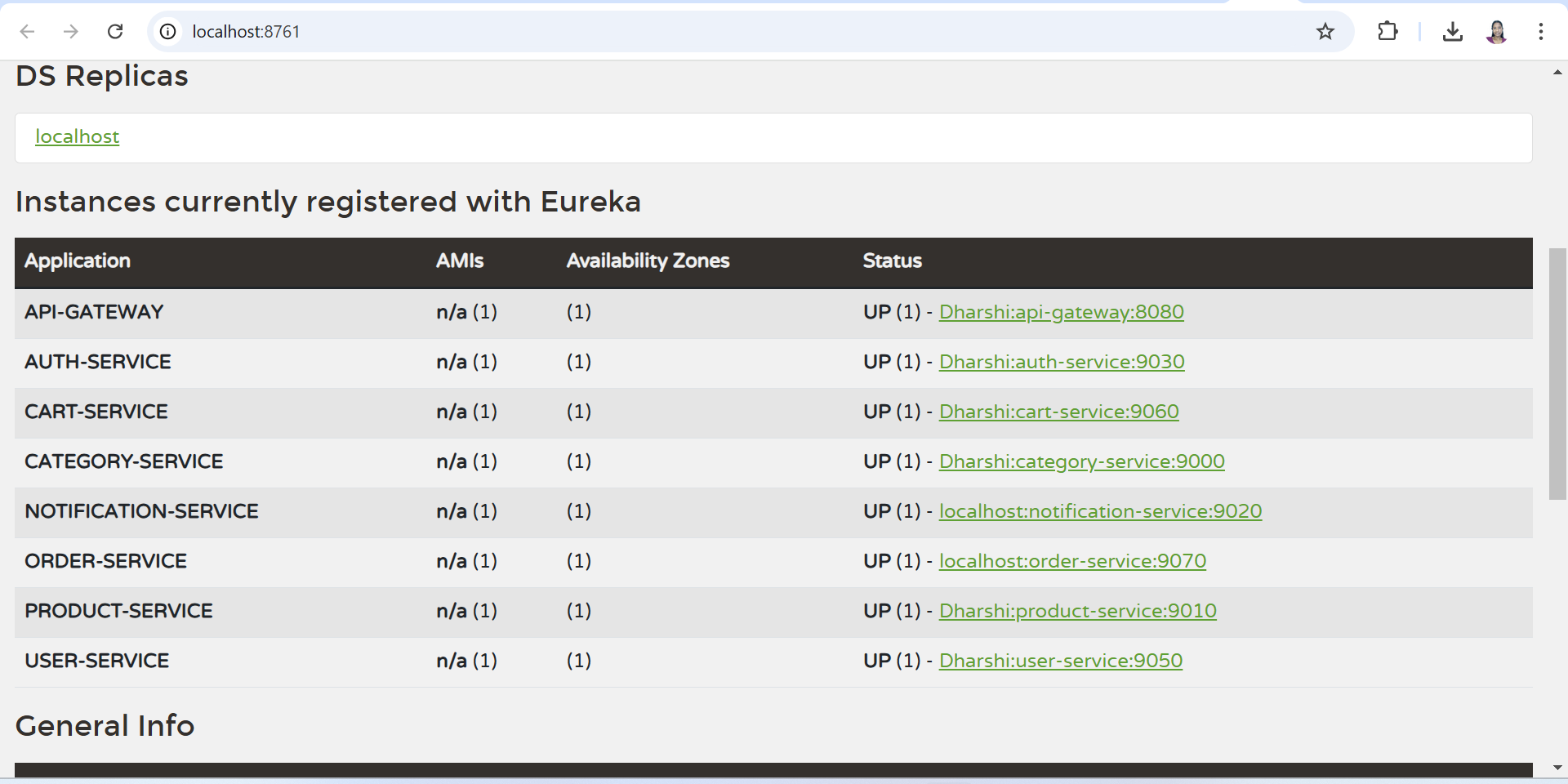Select the PRODUCT-SERVICE application name
The image size is (1568, 784).
[118, 611]
